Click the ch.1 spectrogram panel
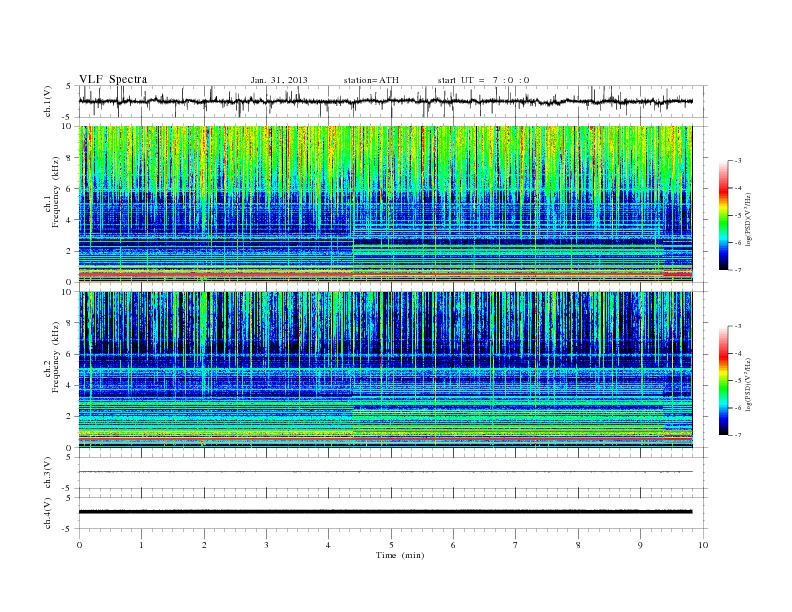Viewport: 792px width, 612px height. tap(385, 204)
